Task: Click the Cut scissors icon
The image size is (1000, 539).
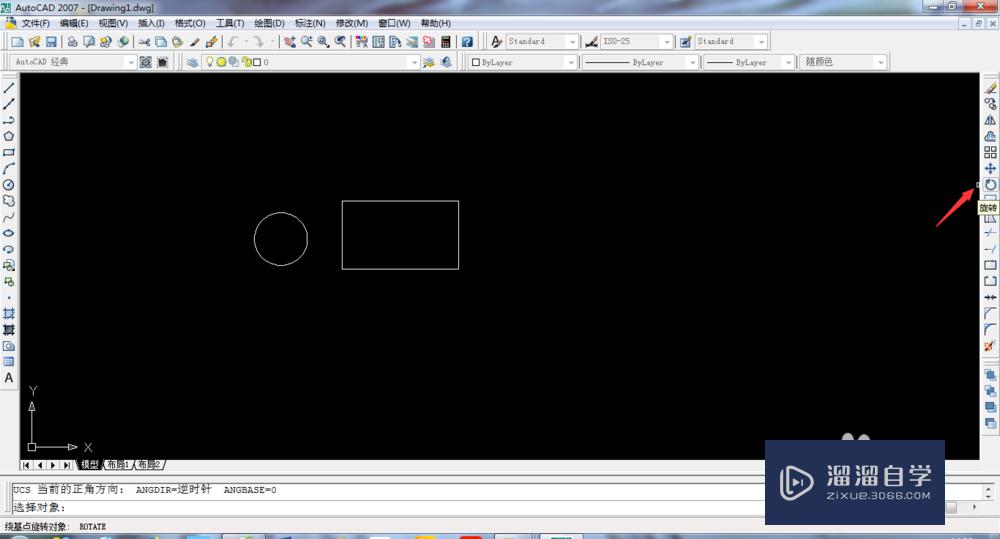Action: point(144,41)
